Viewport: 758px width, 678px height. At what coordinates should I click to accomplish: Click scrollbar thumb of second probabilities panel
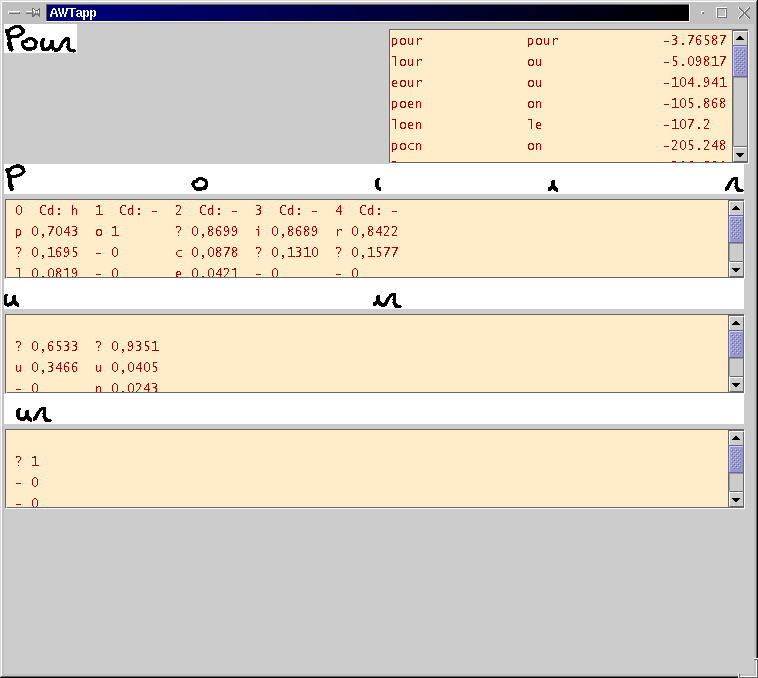tap(736, 344)
